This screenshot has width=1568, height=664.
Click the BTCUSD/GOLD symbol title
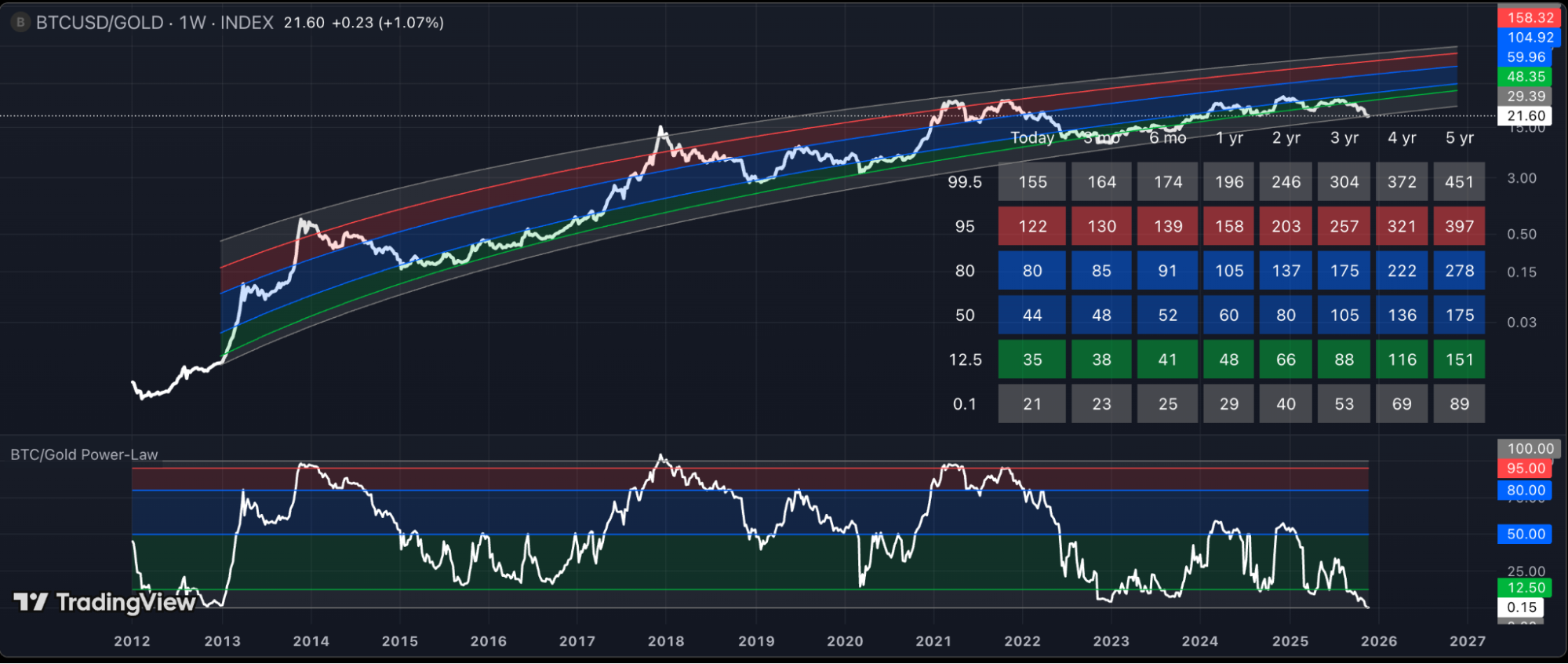(x=100, y=23)
